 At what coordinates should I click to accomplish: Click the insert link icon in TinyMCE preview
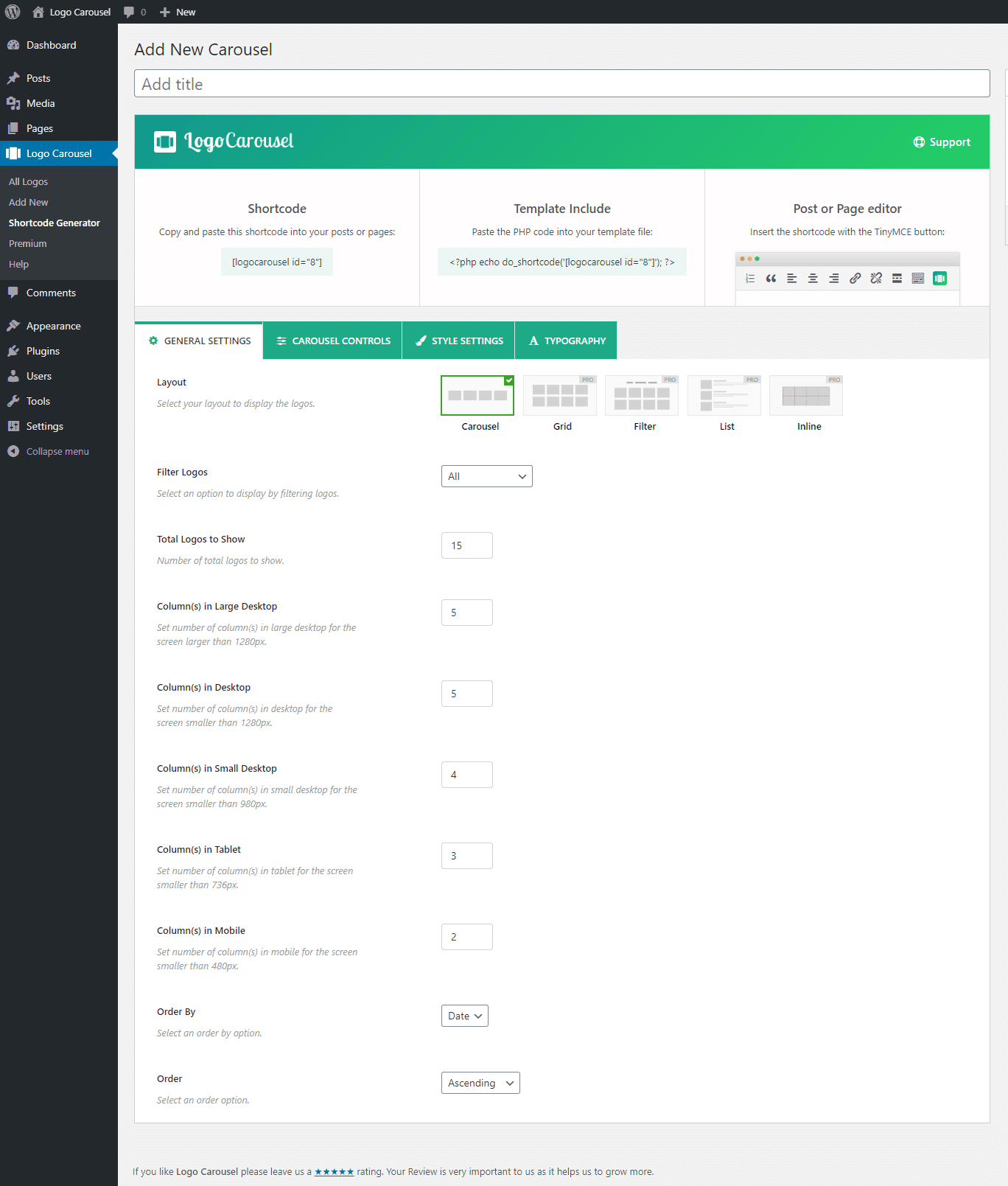(855, 278)
